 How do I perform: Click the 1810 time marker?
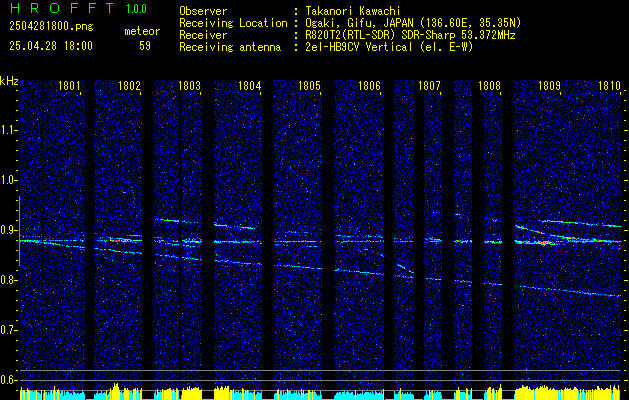pyautogui.click(x=609, y=86)
